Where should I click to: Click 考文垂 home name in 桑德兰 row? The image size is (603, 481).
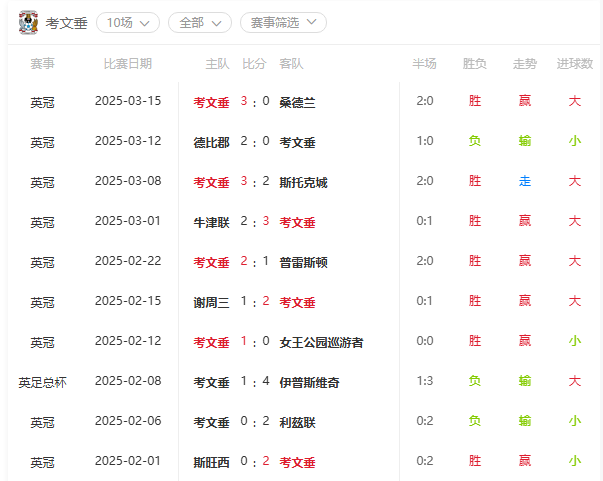pos(212,103)
